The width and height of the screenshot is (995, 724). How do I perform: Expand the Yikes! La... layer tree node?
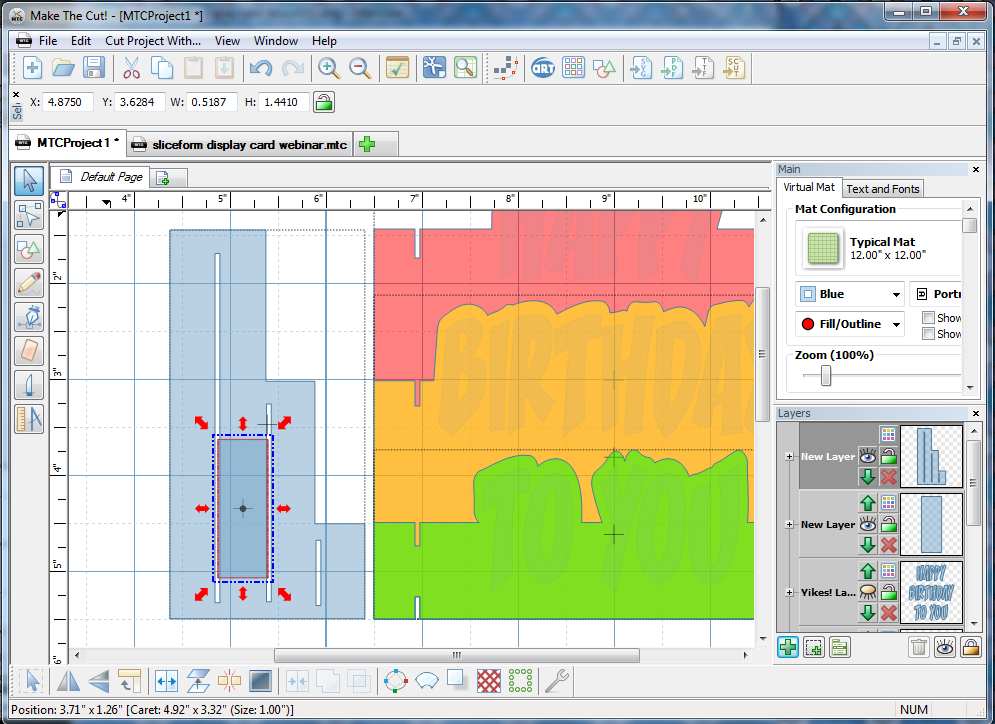[x=789, y=592]
